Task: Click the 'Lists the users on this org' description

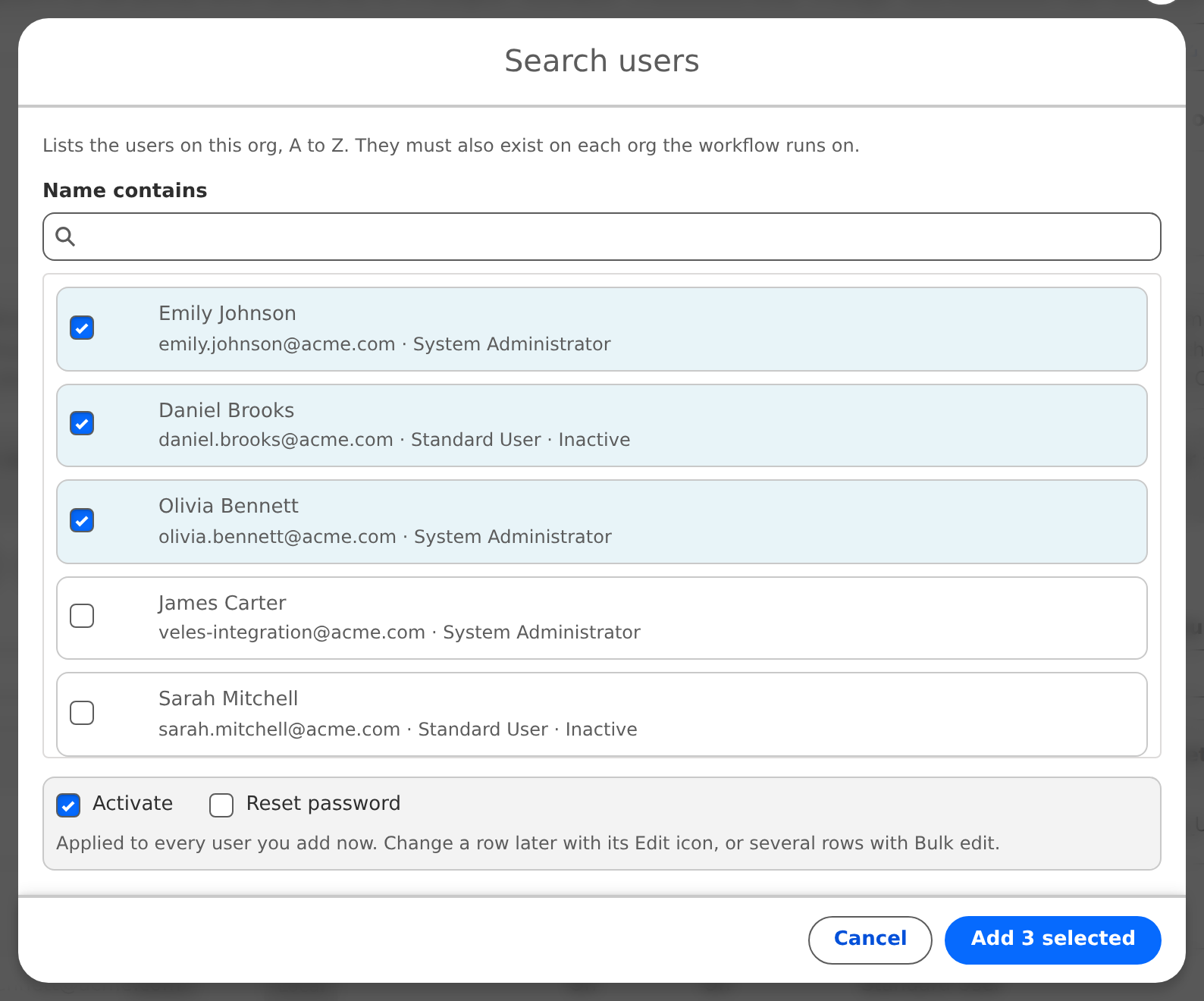Action: pyautogui.click(x=451, y=146)
